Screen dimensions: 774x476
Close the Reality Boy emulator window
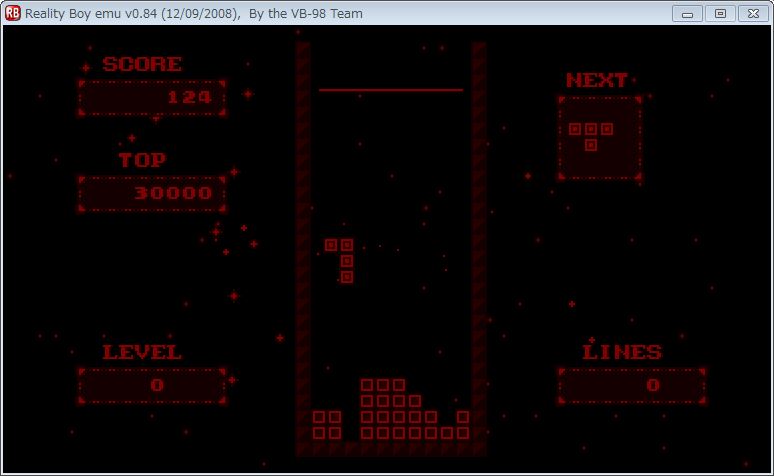(753, 13)
